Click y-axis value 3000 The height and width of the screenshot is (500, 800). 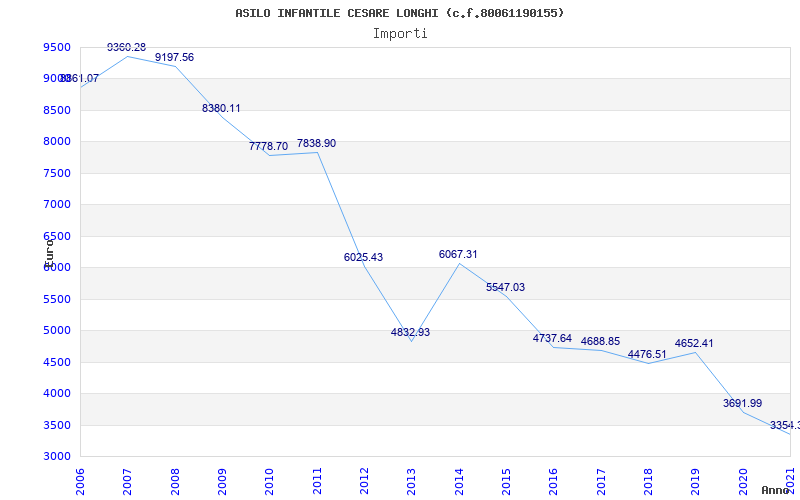click(x=57, y=457)
